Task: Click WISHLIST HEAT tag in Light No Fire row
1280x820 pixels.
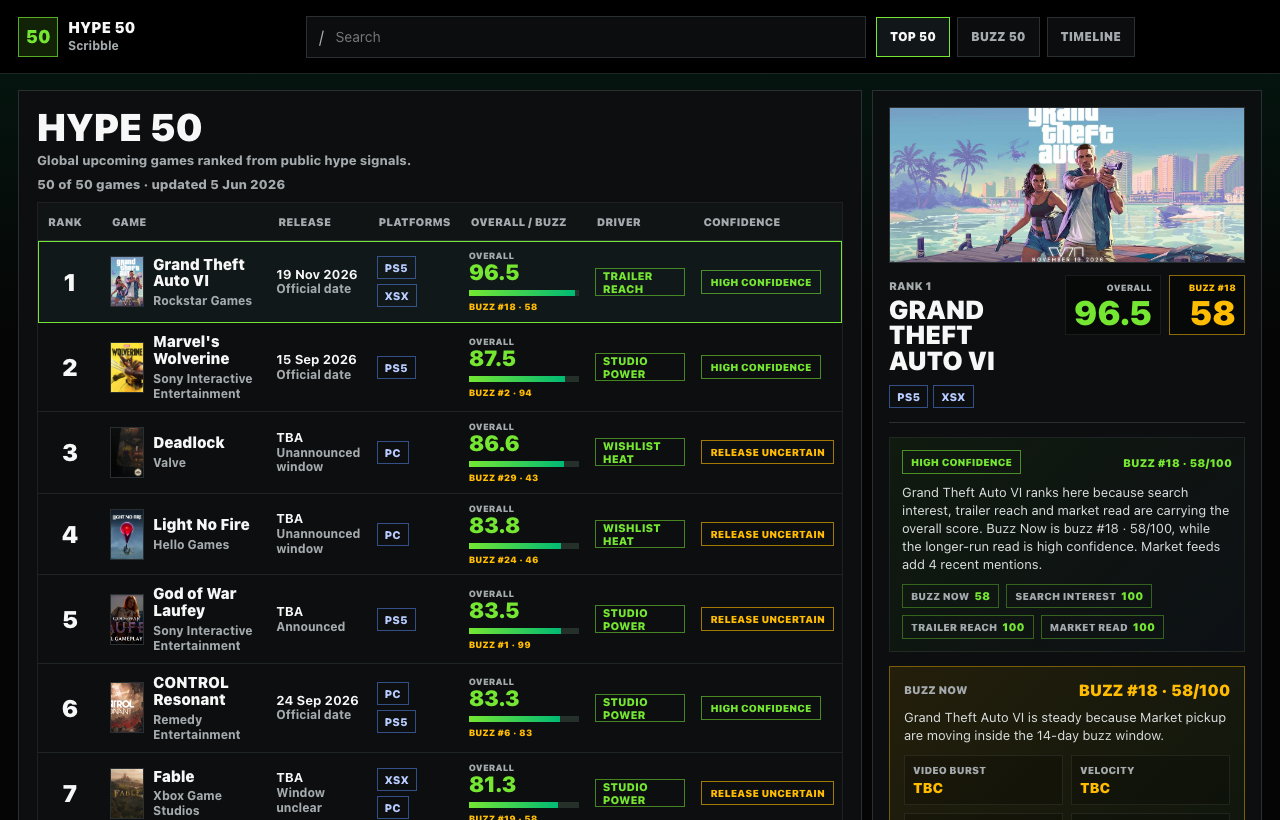Action: pyautogui.click(x=640, y=534)
